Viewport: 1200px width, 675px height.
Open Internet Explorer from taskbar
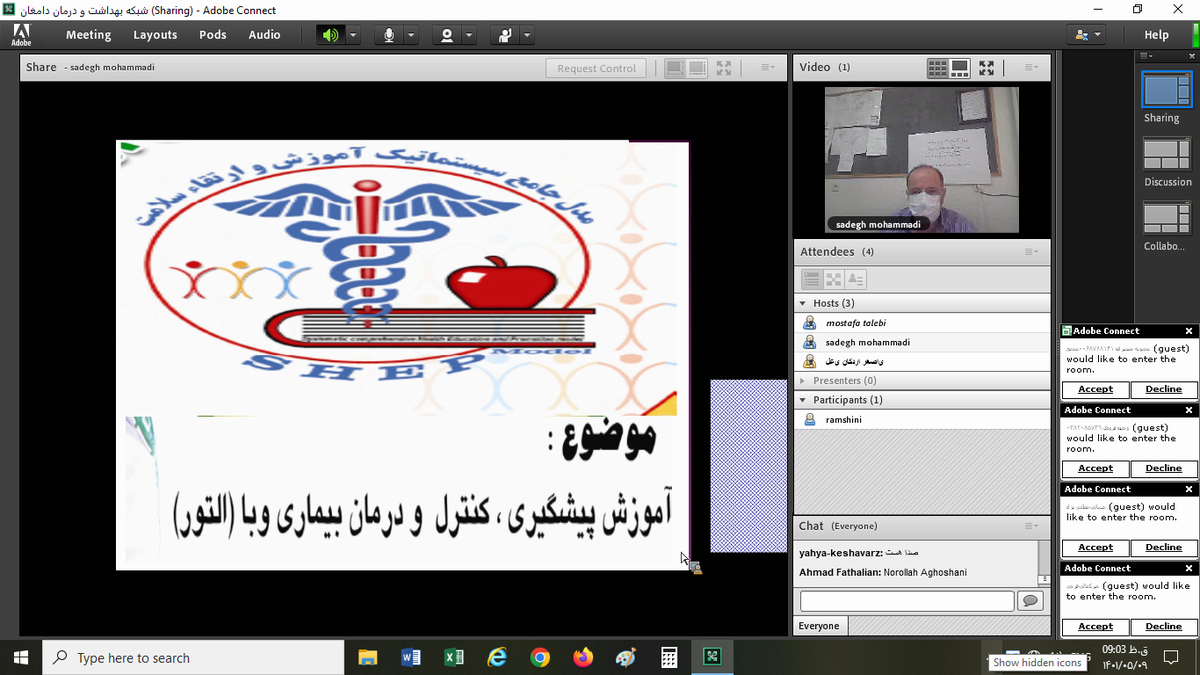coord(497,657)
